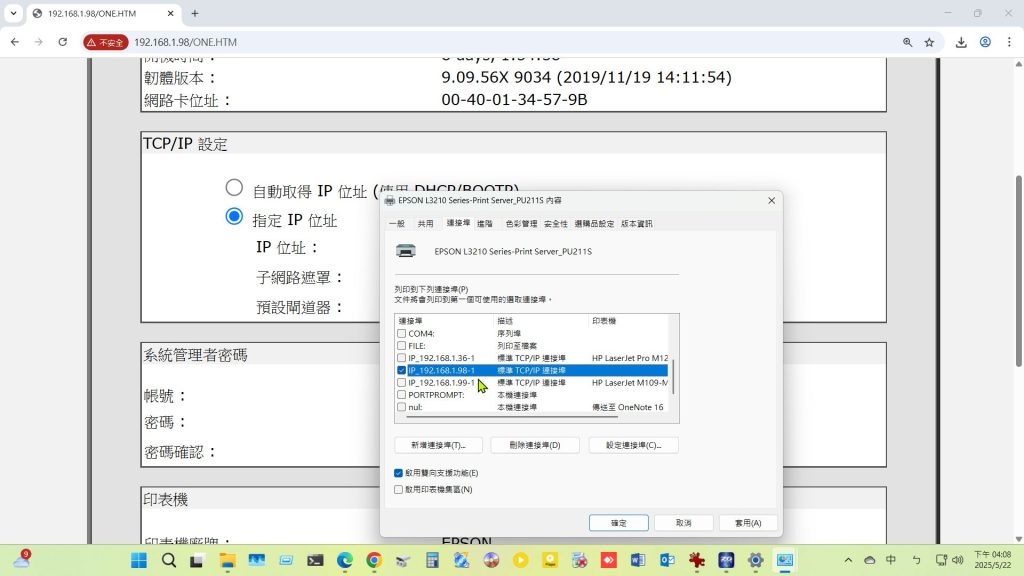This screenshot has width=1024, height=576.
Task: Launch Microsoft Edge from the taskbar
Action: (x=344, y=560)
